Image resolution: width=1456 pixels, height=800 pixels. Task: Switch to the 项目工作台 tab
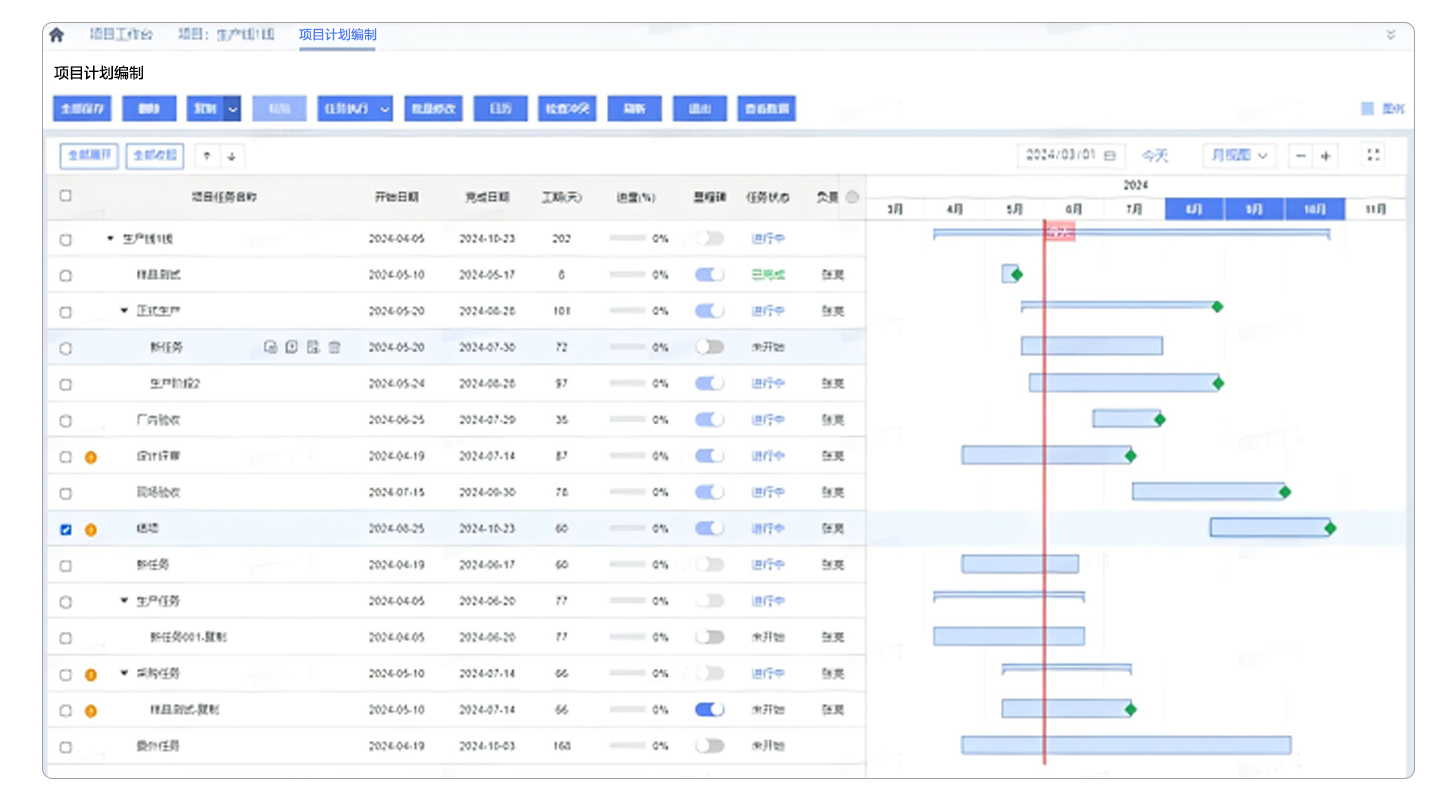121,35
